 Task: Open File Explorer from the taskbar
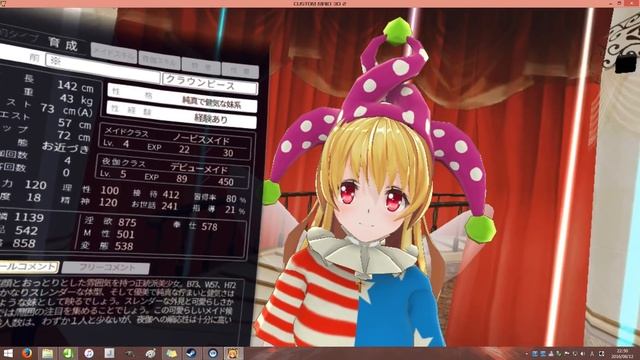click(47, 353)
